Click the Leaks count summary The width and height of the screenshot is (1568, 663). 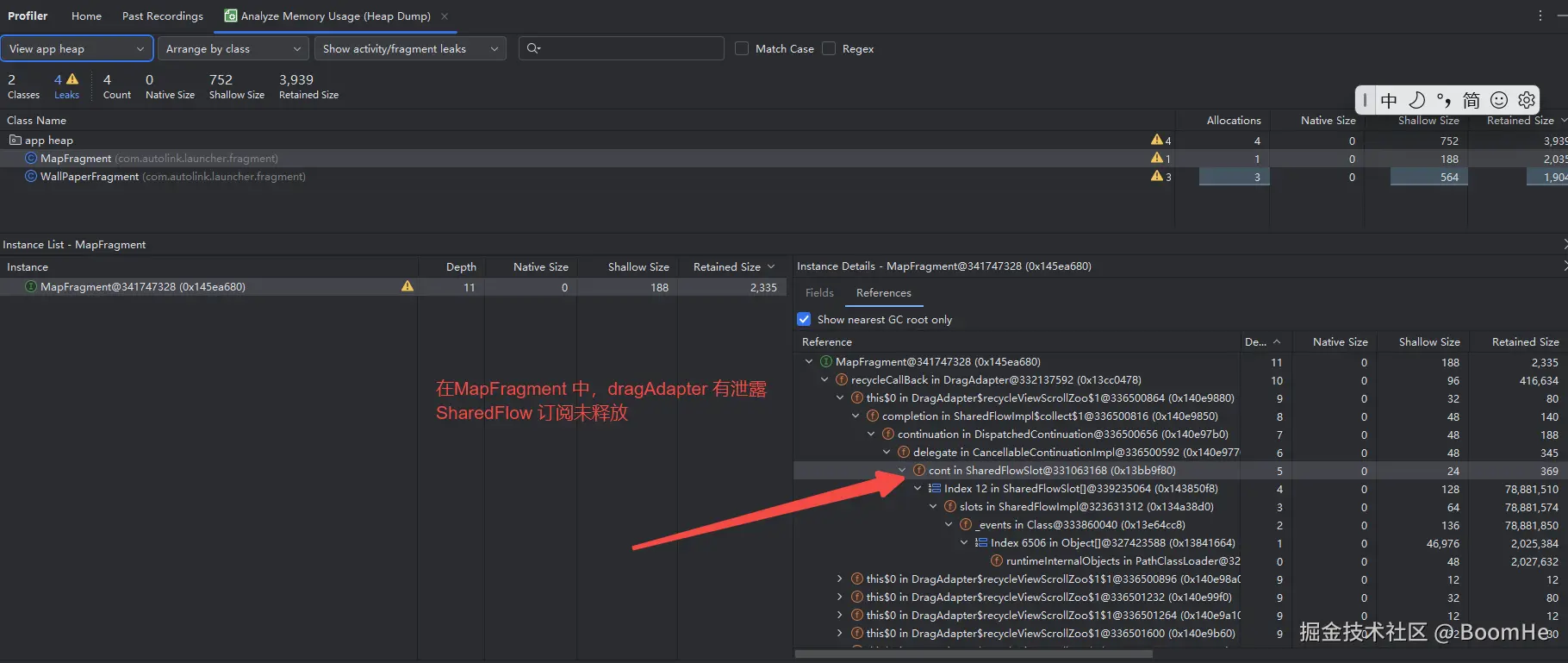tap(66, 86)
